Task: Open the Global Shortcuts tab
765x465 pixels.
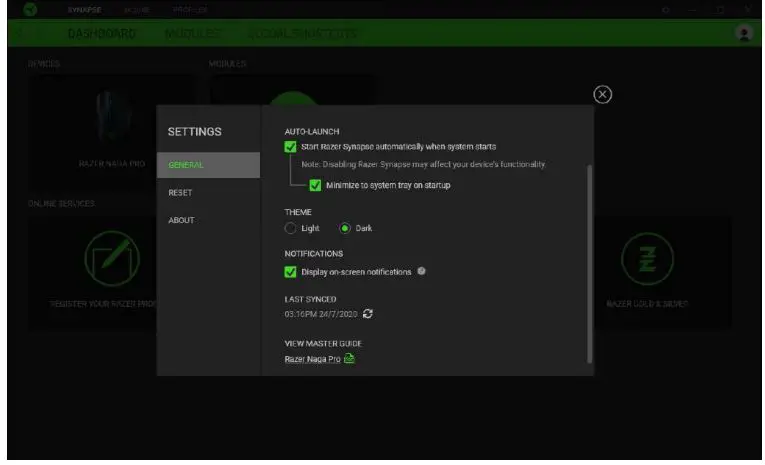Action: point(302,34)
